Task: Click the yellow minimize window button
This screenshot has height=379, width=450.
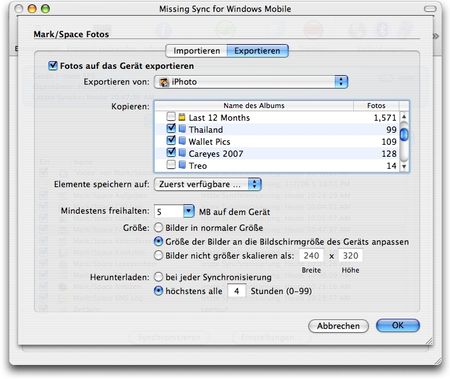Action: (x=32, y=9)
